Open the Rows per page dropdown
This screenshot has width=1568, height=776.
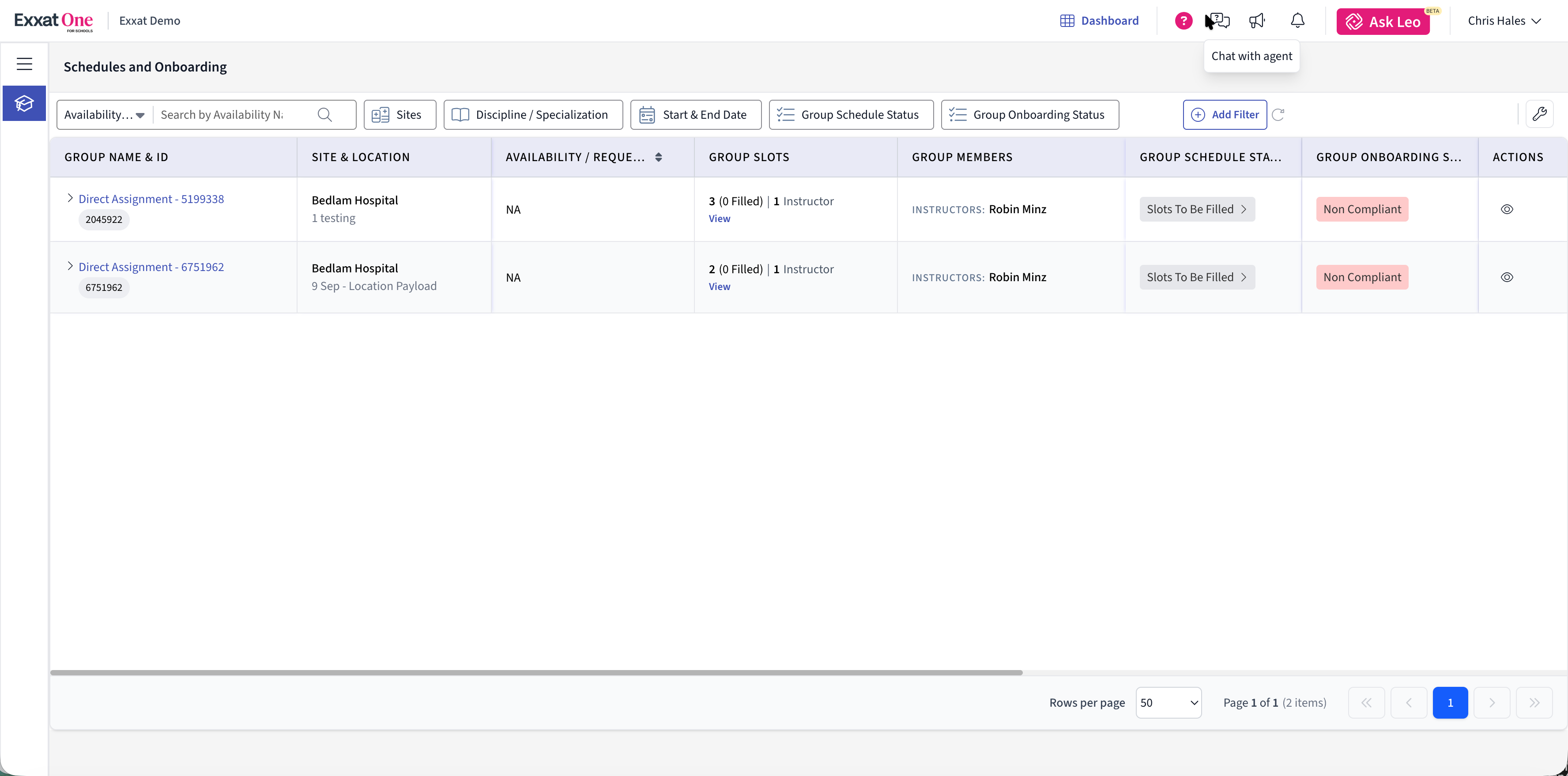coord(1168,703)
